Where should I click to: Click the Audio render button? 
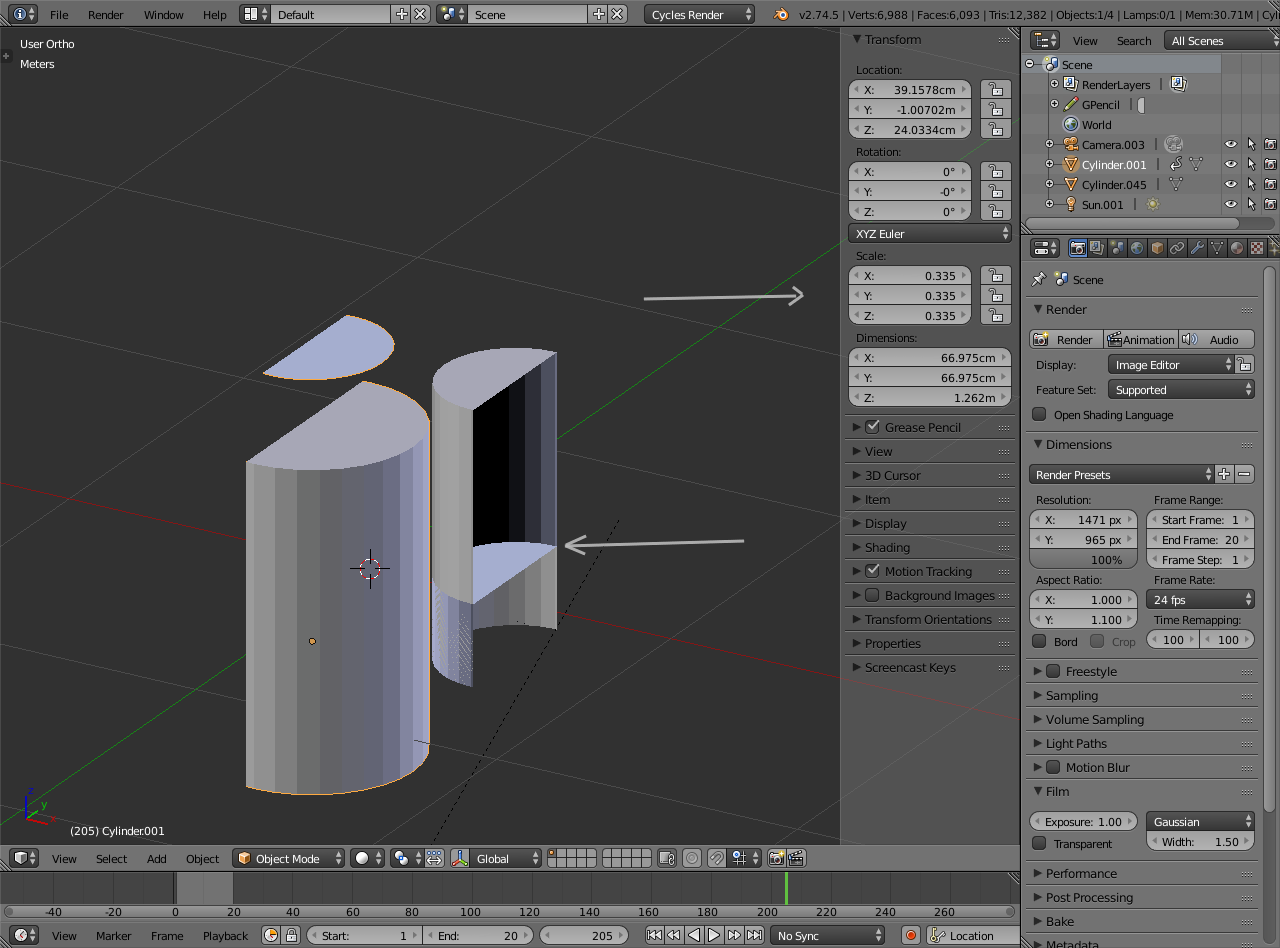pyautogui.click(x=1216, y=340)
